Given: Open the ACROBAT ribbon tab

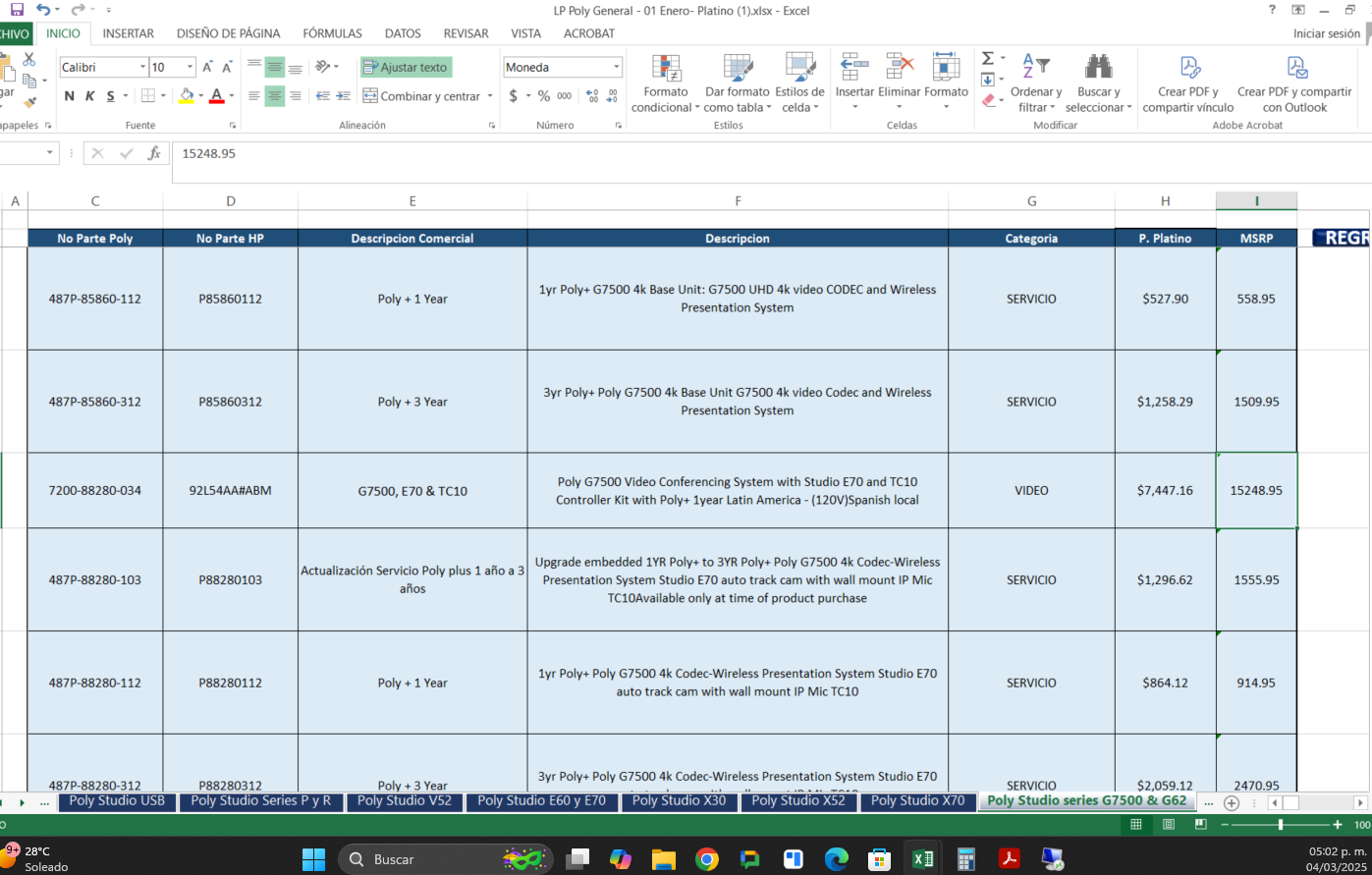Looking at the screenshot, I should 589,33.
